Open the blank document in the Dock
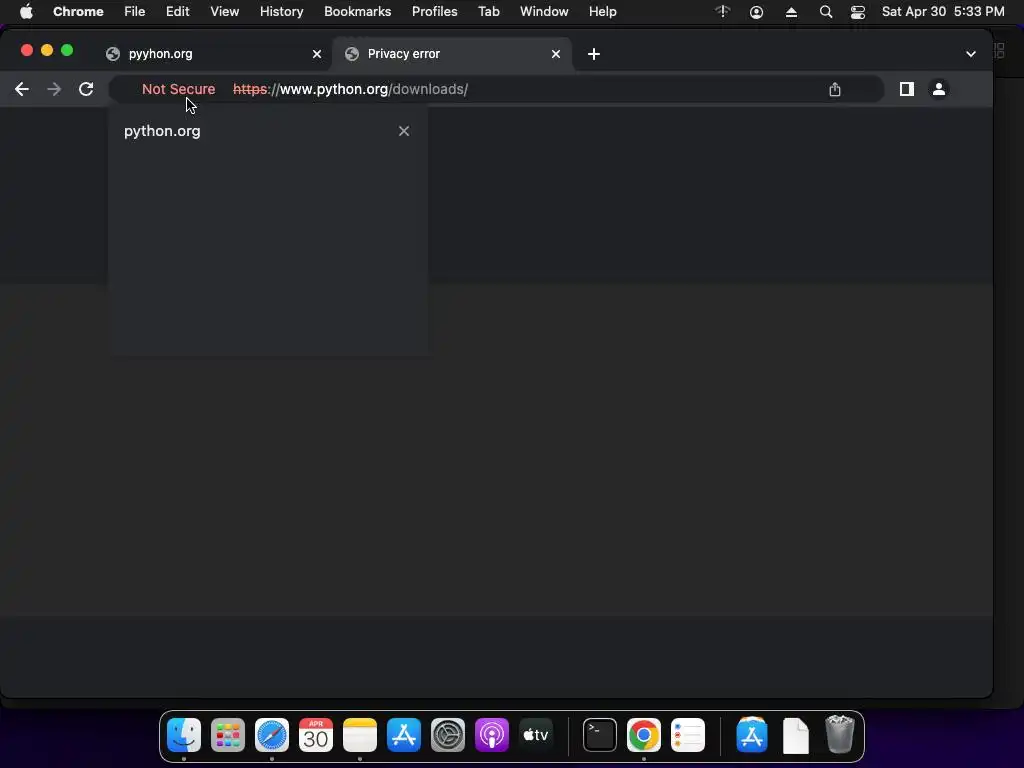Image resolution: width=1024 pixels, height=768 pixels. 795,735
